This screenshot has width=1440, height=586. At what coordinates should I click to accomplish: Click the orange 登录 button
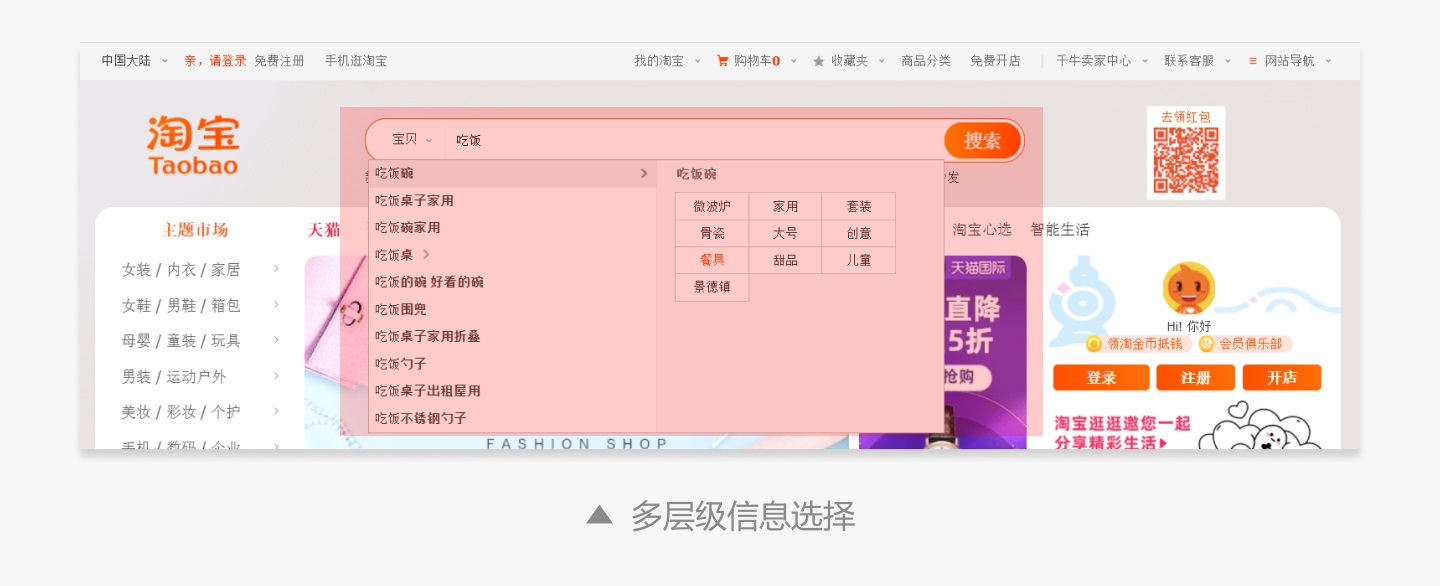tap(1101, 378)
